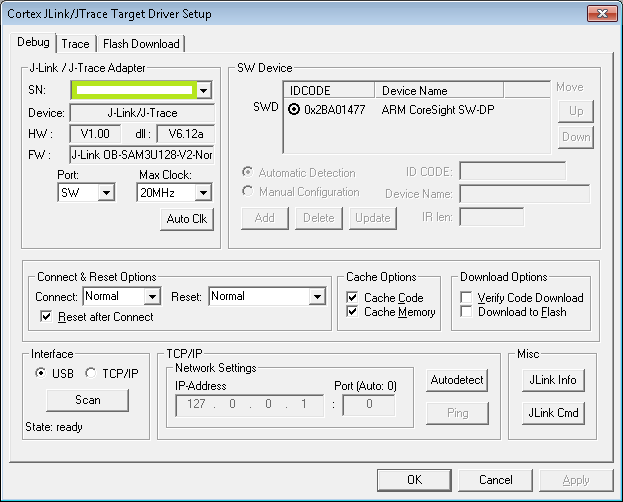Image resolution: width=623 pixels, height=502 pixels.
Task: Open JLink Cmd
Action: pyautogui.click(x=553, y=413)
